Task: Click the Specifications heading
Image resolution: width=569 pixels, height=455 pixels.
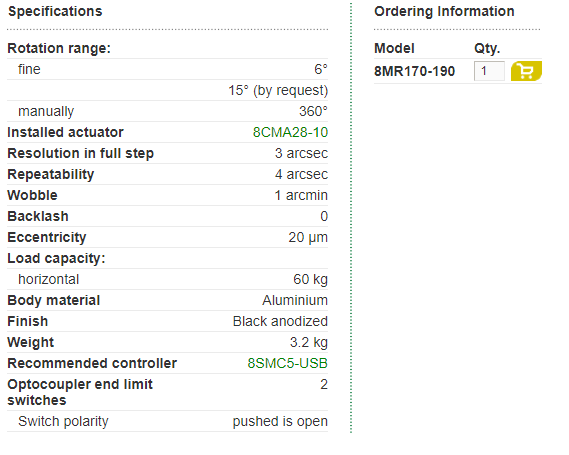Action: coord(55,11)
